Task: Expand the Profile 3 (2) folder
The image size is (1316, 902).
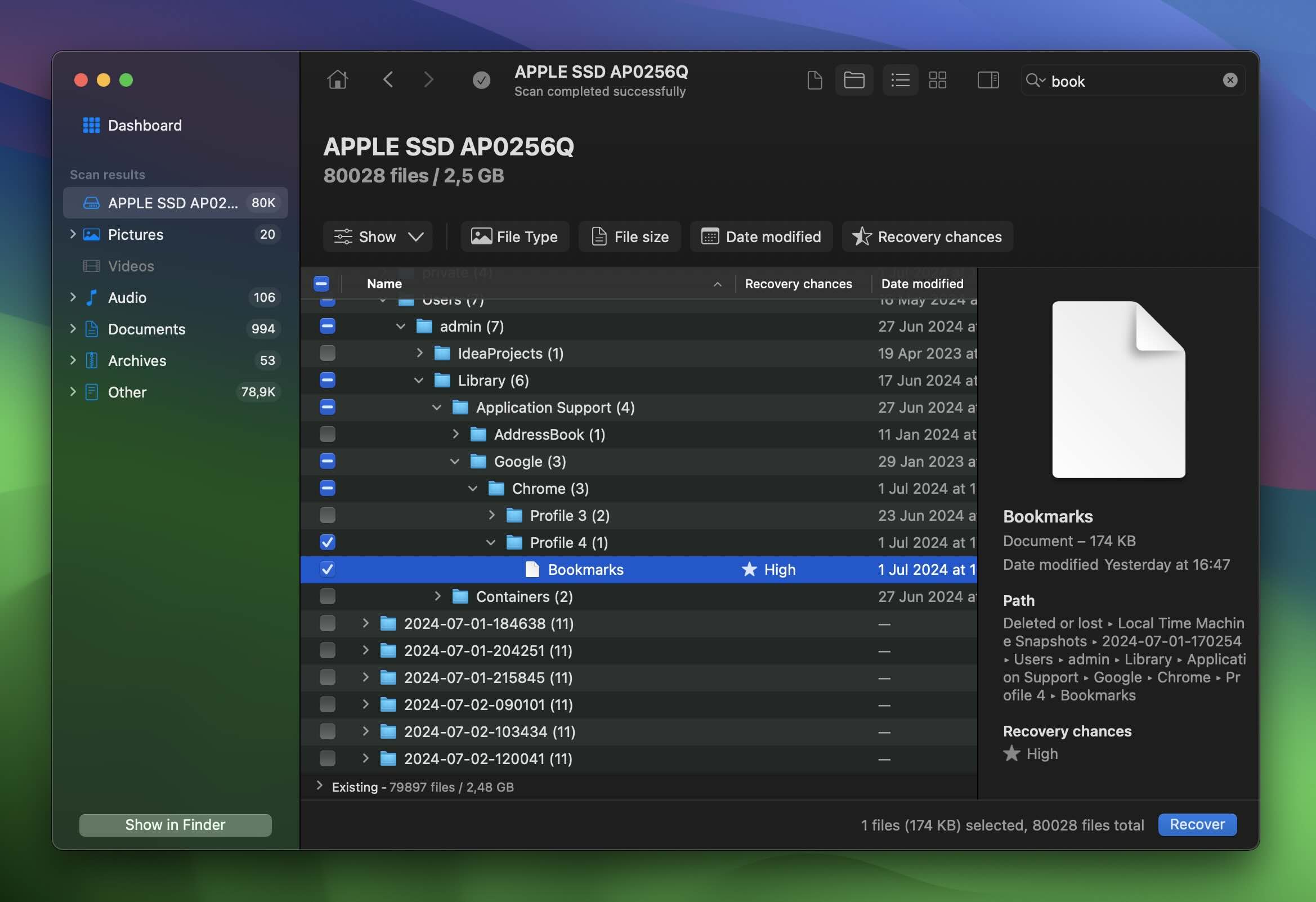Action: [491, 515]
